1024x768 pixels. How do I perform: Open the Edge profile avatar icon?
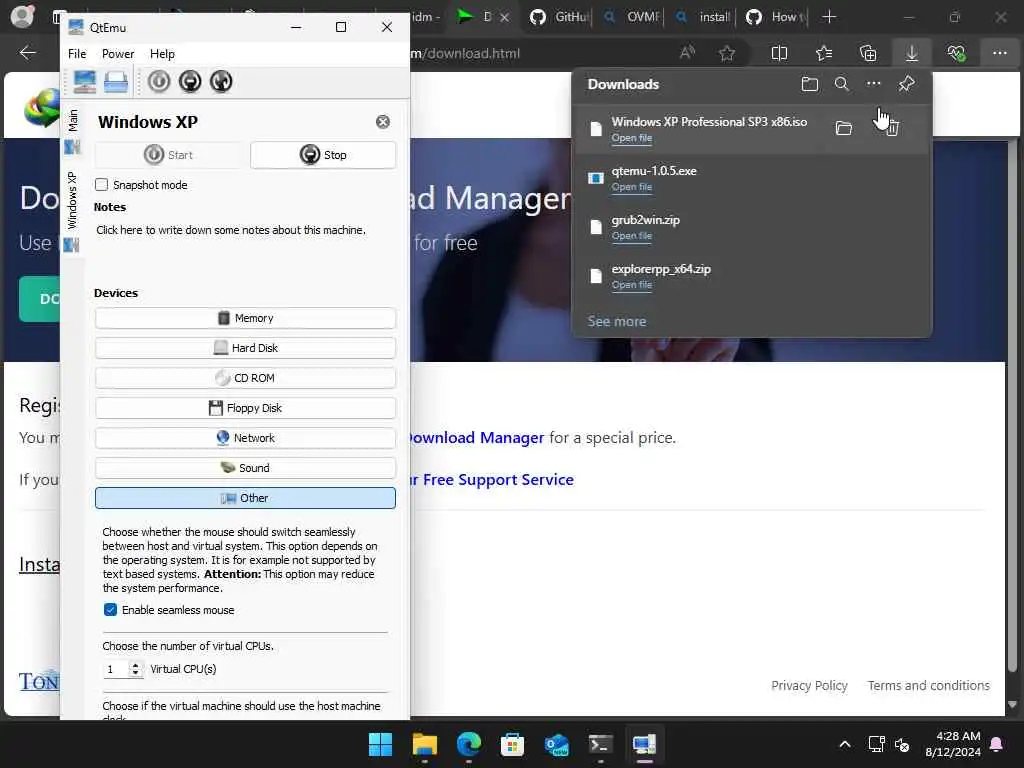point(22,16)
